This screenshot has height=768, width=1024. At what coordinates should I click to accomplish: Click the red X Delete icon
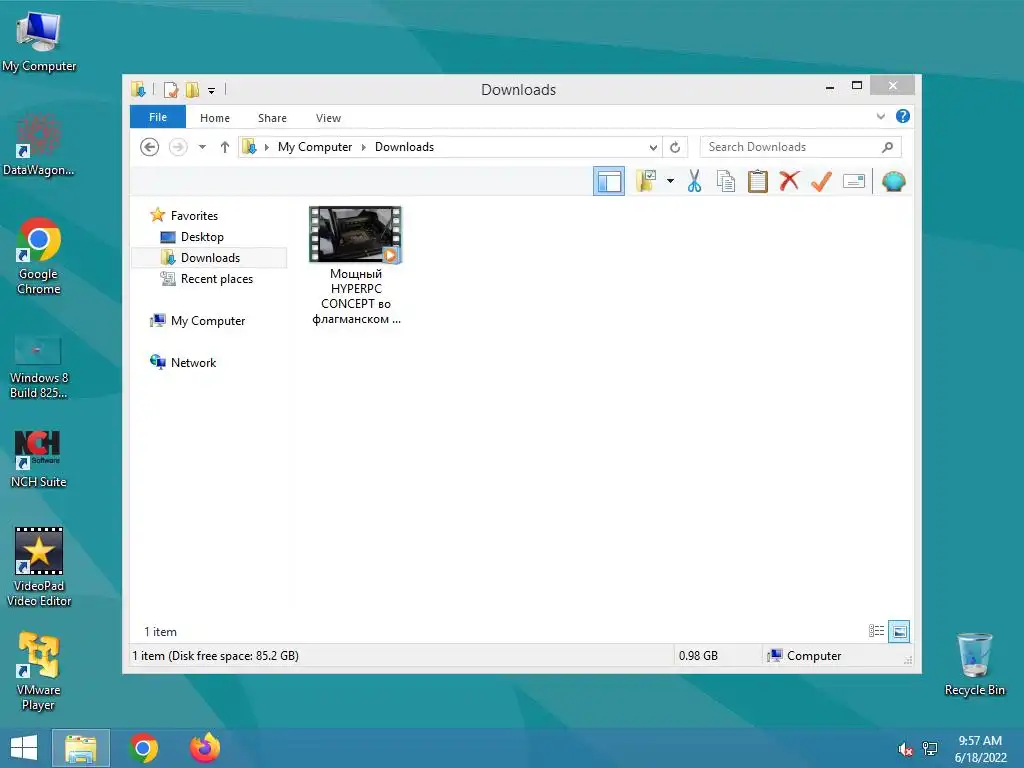[790, 181]
